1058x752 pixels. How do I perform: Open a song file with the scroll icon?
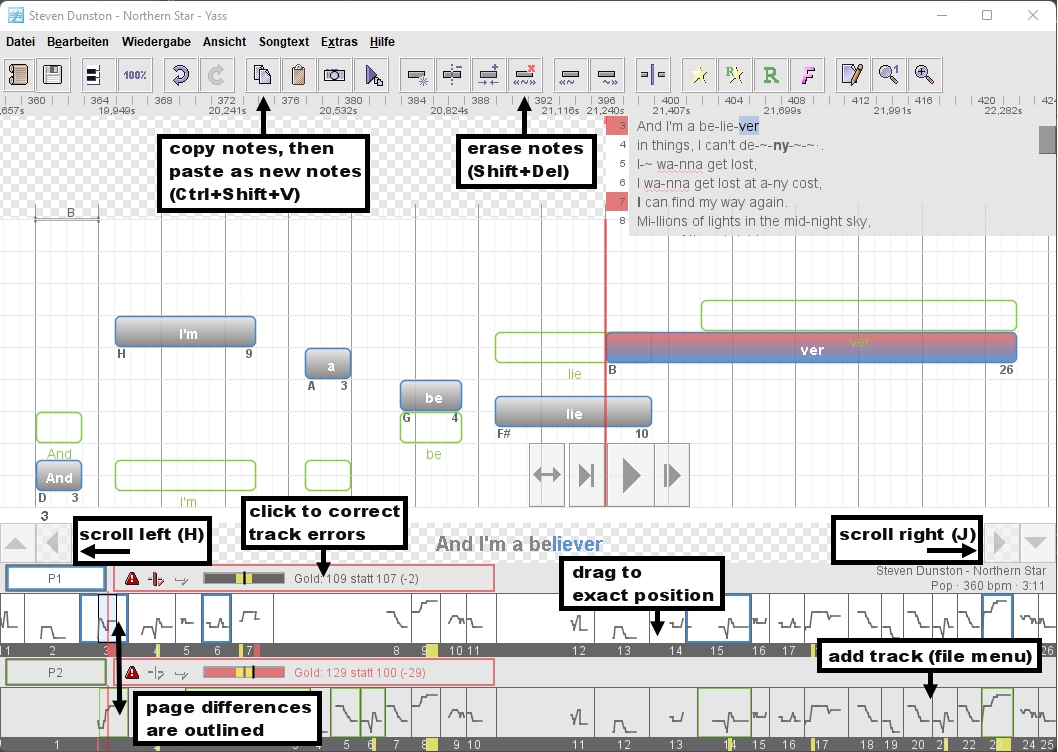coord(18,75)
